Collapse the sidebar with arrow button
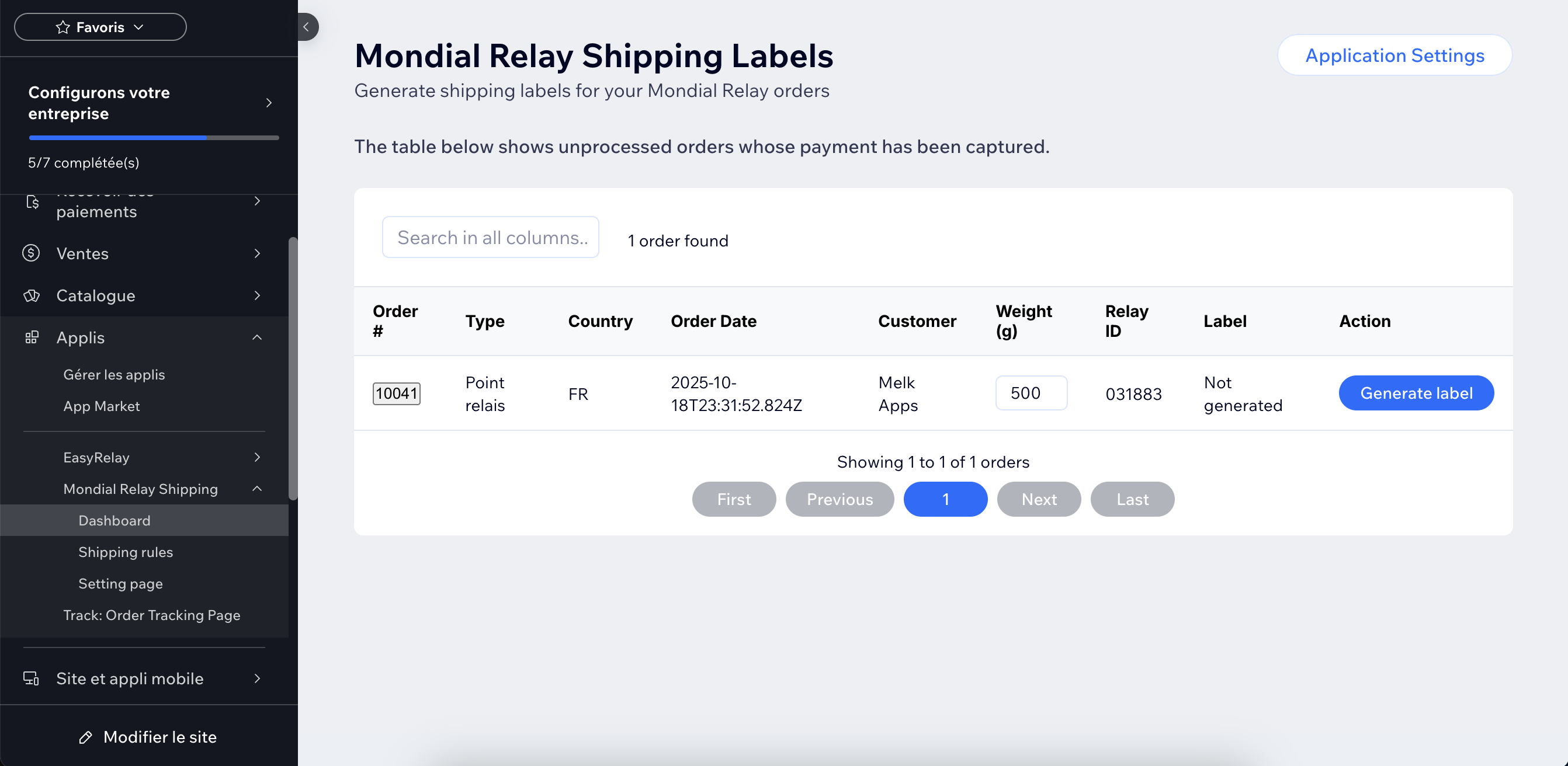Viewport: 1568px width, 766px height. pos(307,27)
